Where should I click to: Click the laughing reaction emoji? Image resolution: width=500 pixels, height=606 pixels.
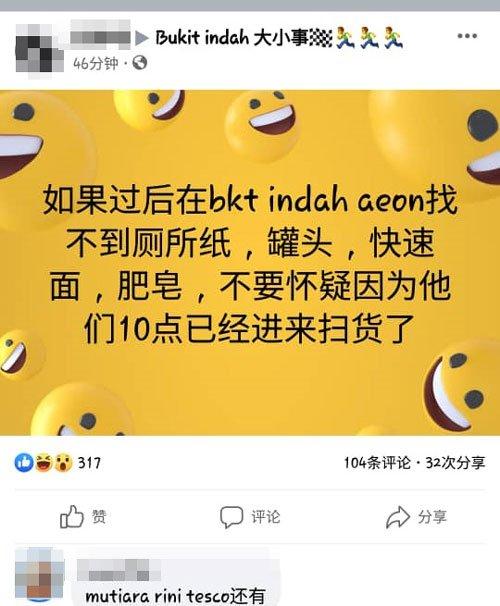pos(44,462)
